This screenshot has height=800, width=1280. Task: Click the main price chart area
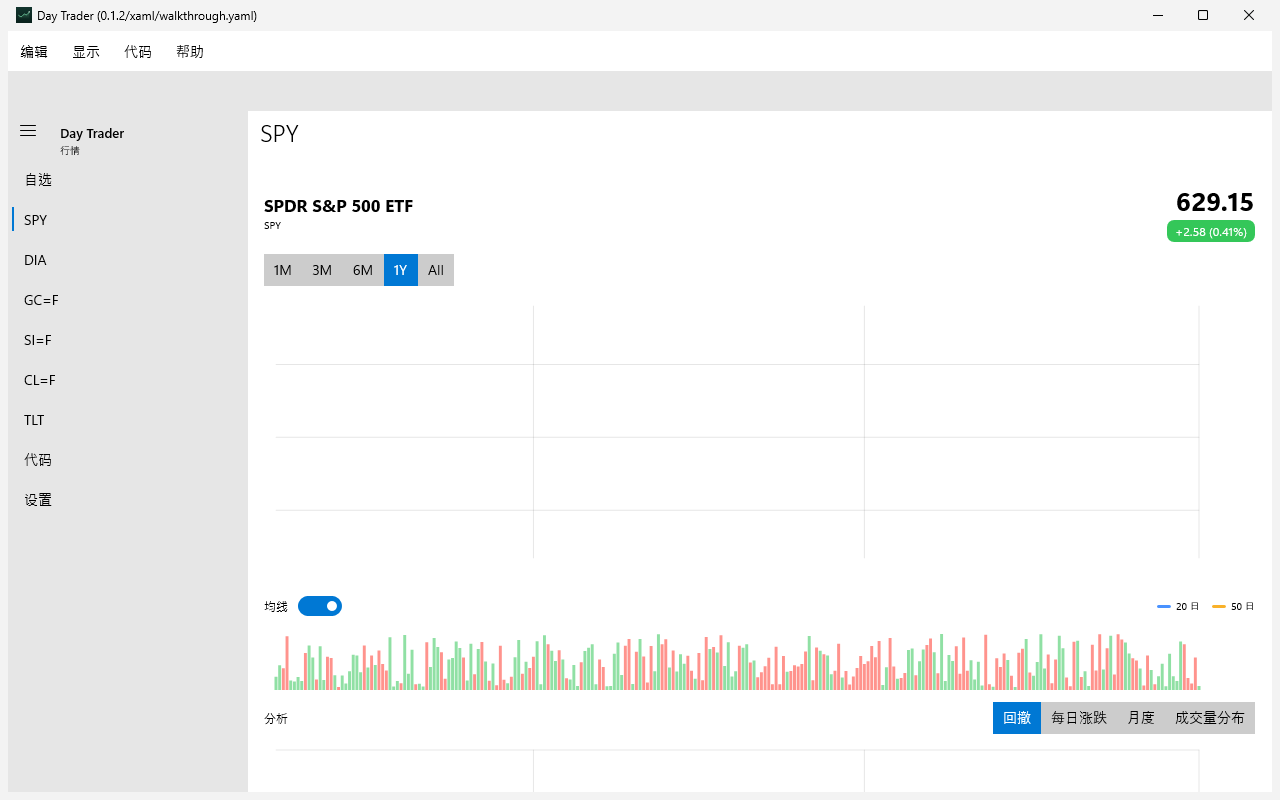point(737,431)
